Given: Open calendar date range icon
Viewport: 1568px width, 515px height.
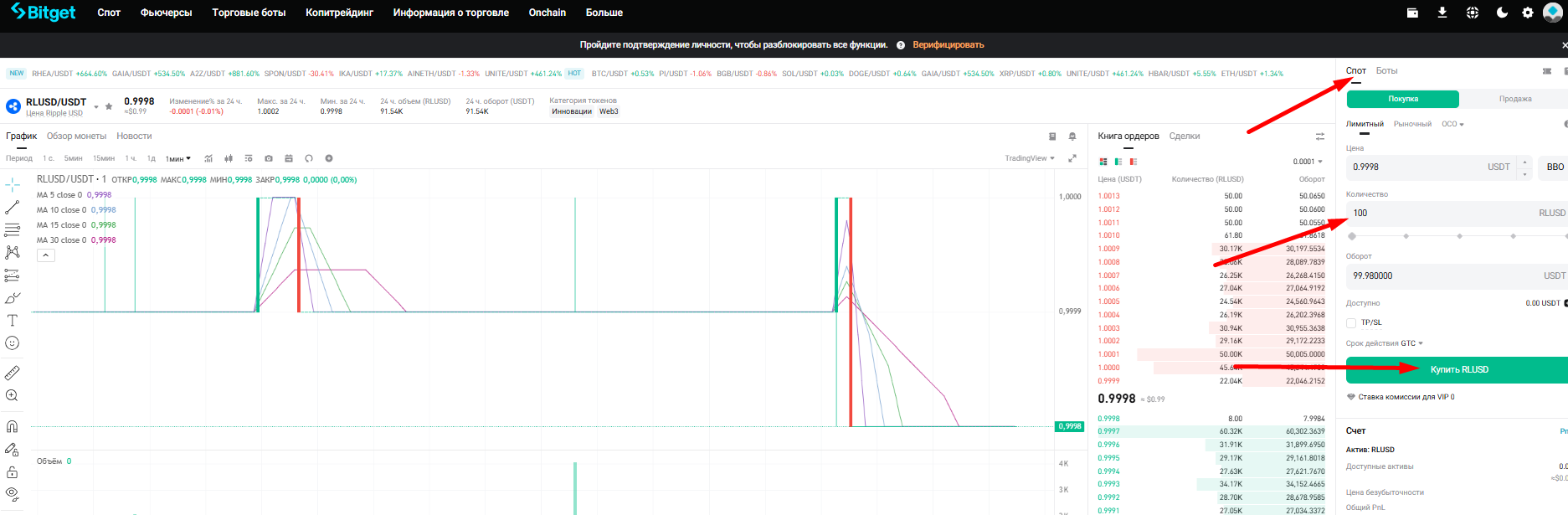Looking at the screenshot, I should tap(289, 158).
